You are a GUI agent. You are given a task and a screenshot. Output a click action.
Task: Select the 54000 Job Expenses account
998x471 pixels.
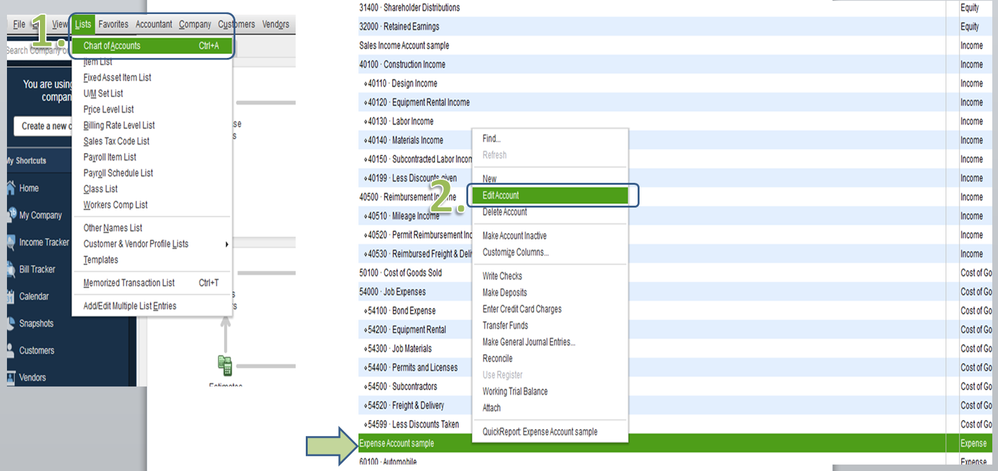tap(674, 292)
